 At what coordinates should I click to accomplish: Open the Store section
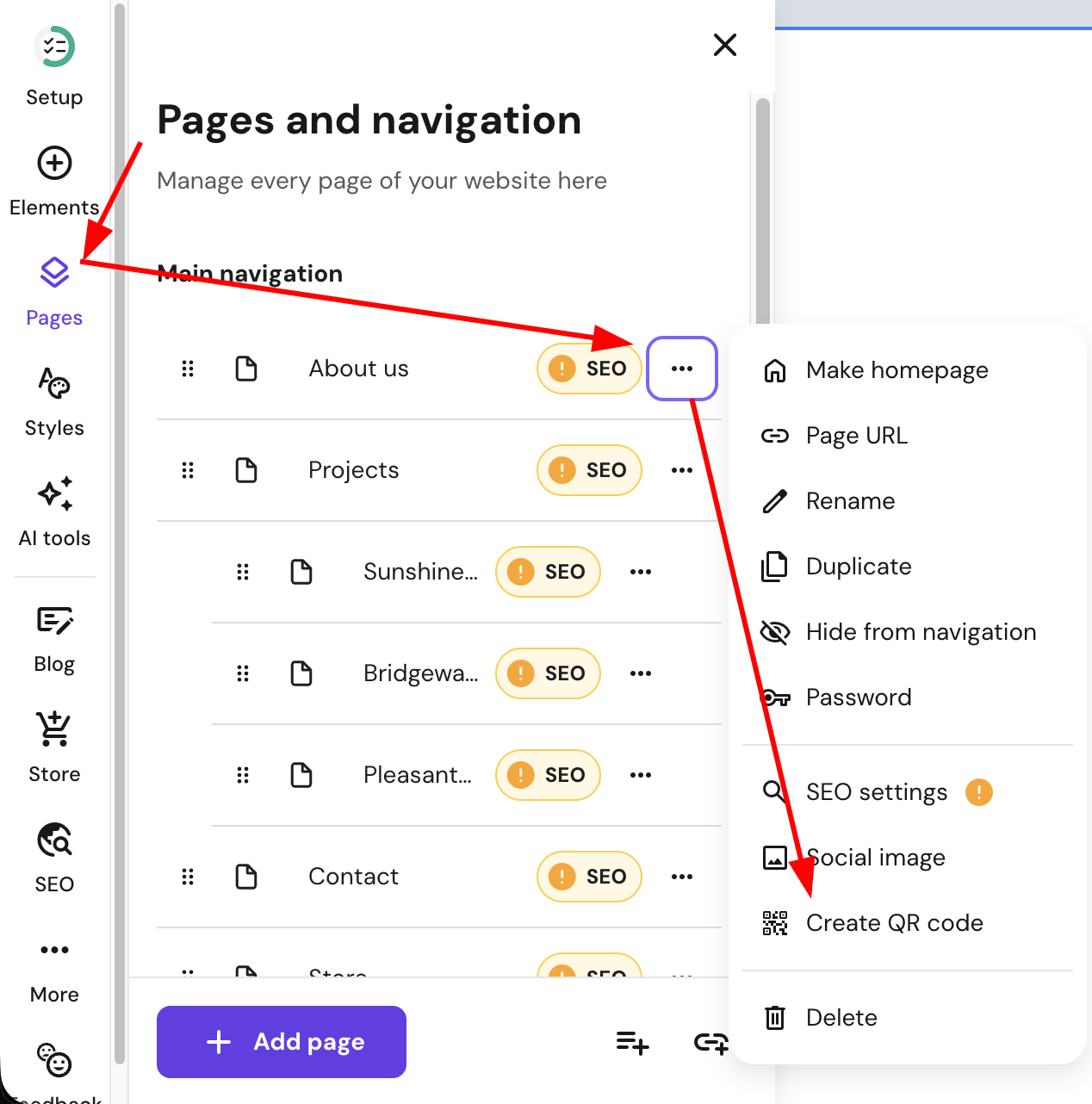click(x=54, y=729)
